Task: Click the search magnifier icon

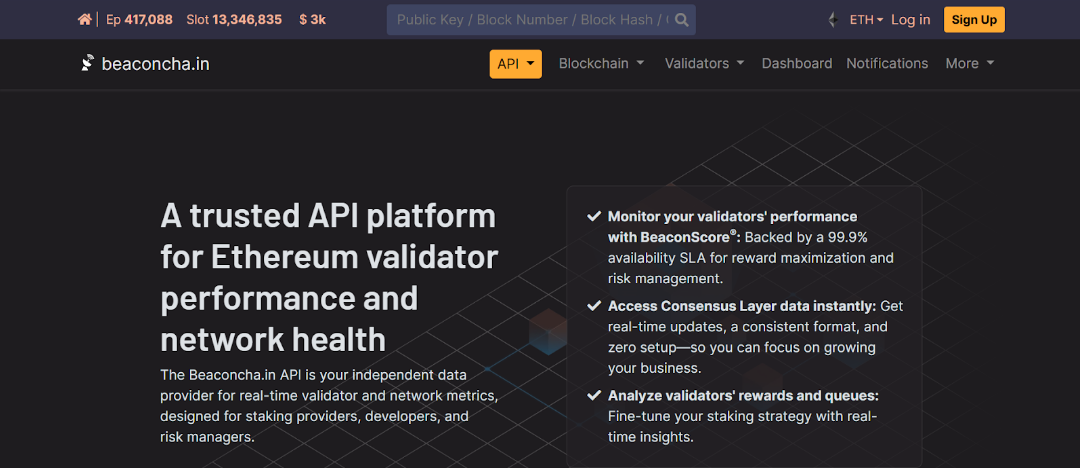Action: click(x=682, y=20)
